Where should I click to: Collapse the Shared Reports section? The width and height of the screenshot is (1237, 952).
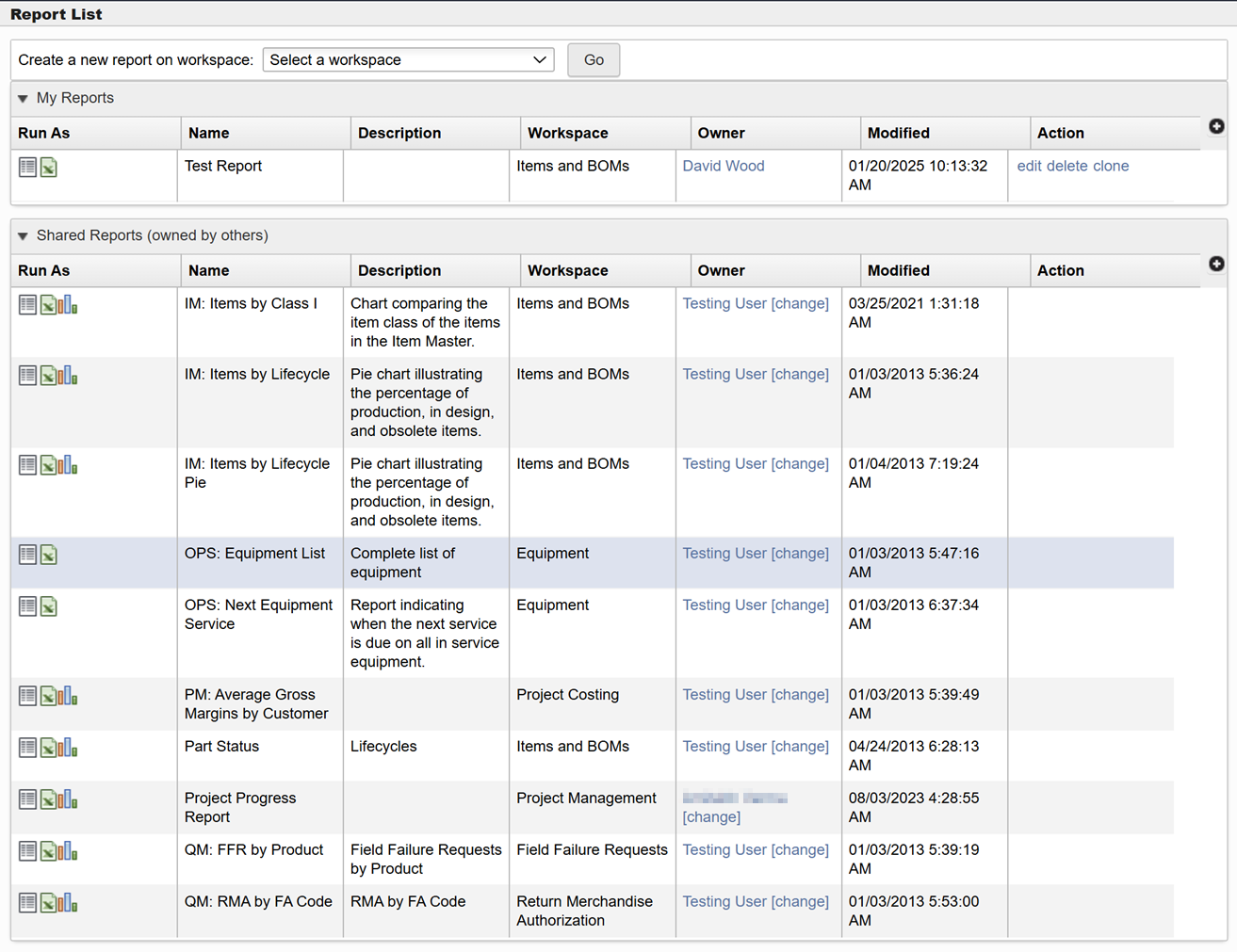pos(24,236)
